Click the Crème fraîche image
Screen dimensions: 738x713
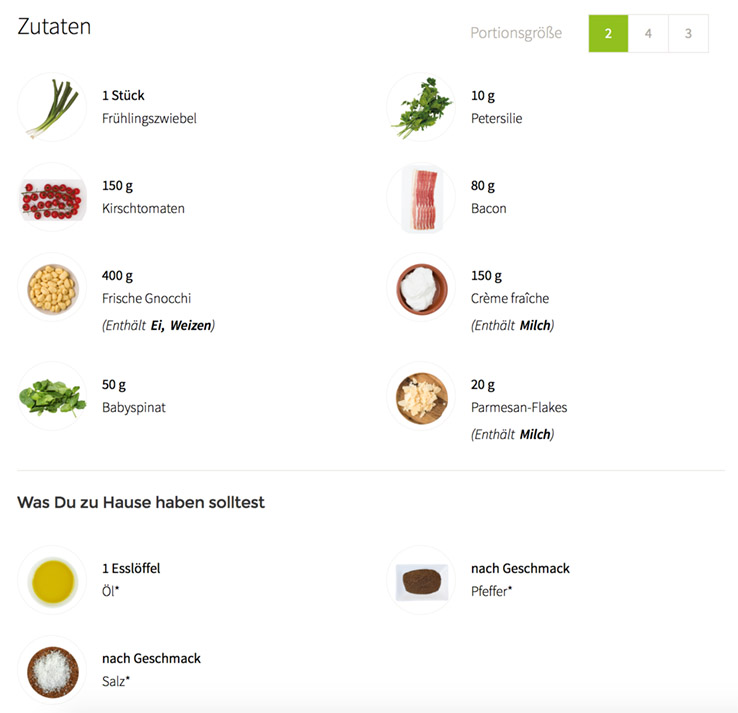tap(421, 288)
